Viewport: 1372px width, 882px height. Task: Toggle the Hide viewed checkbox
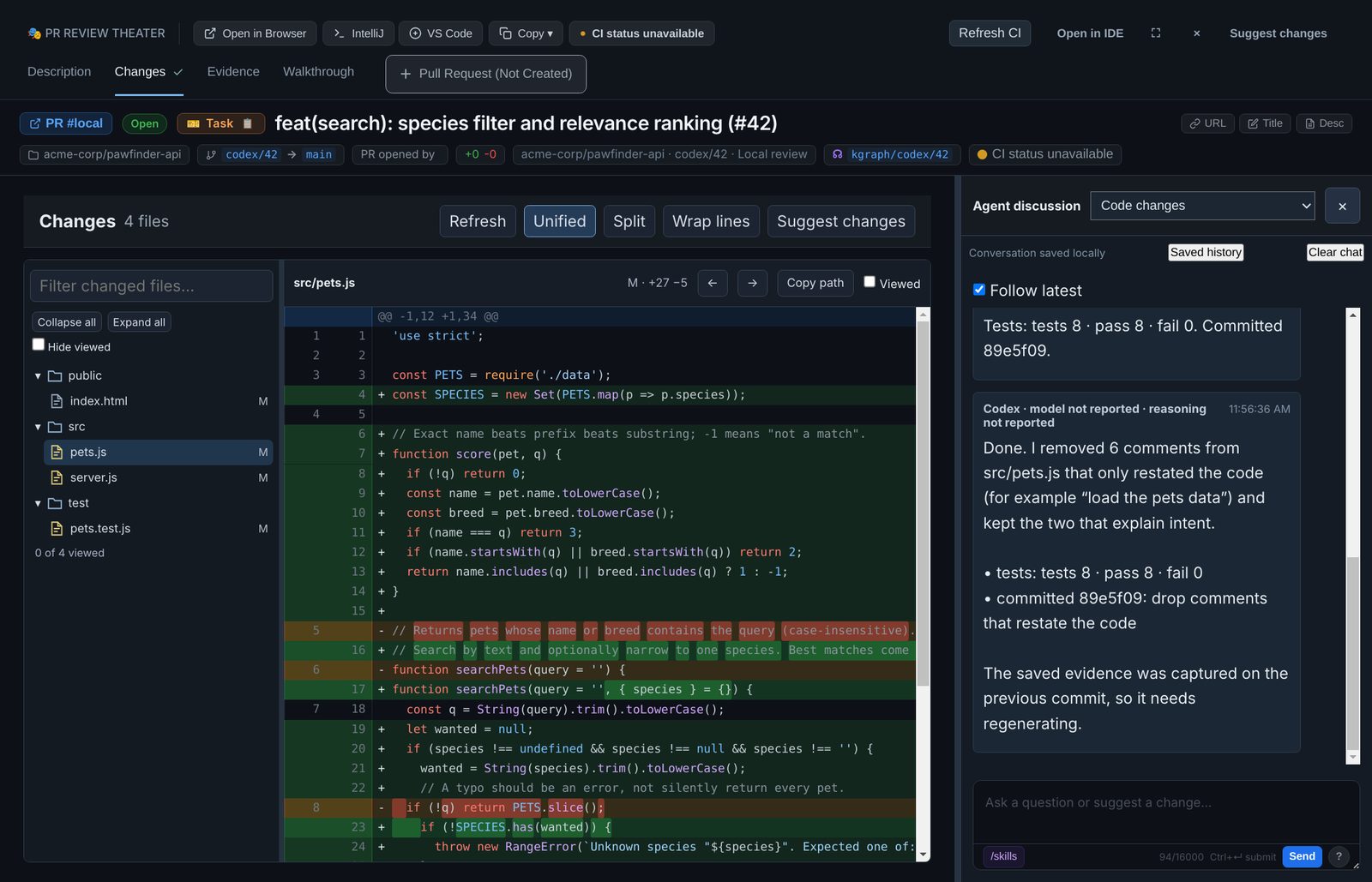point(39,345)
